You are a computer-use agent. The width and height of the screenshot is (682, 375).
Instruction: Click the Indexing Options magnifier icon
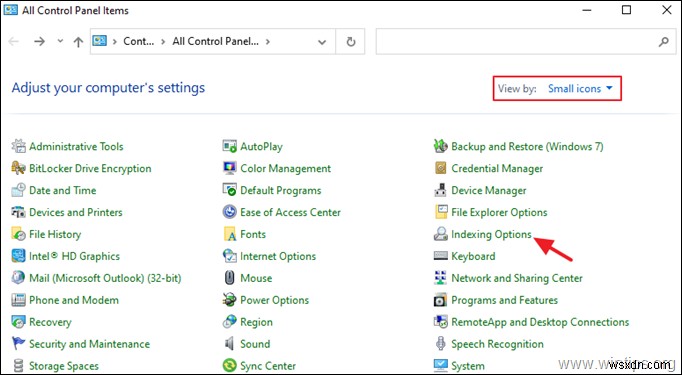(441, 234)
